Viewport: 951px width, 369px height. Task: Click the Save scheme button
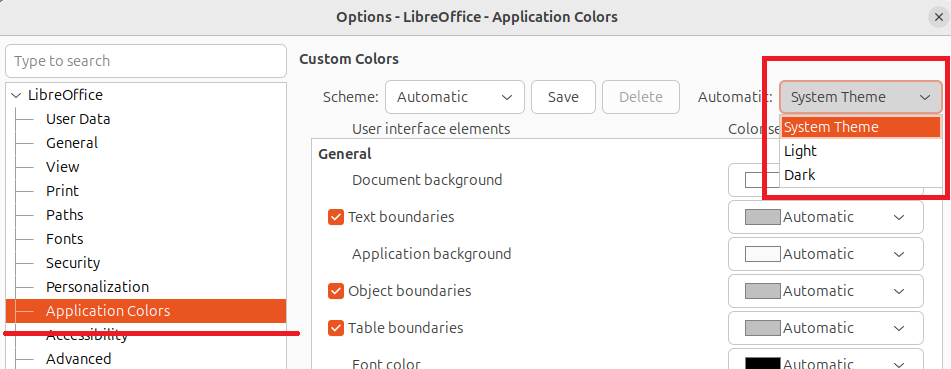point(563,97)
